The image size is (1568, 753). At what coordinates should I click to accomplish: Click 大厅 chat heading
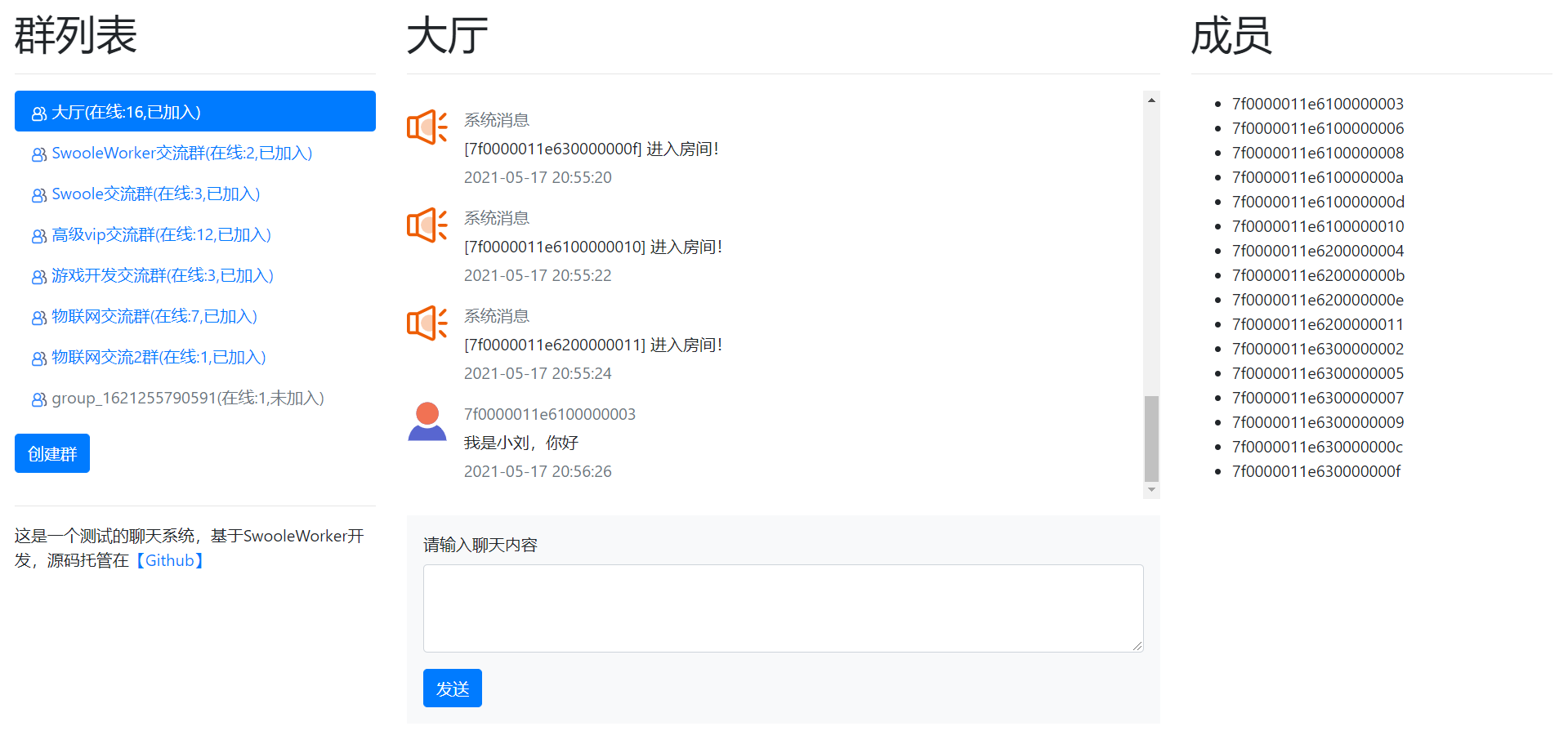click(x=448, y=36)
